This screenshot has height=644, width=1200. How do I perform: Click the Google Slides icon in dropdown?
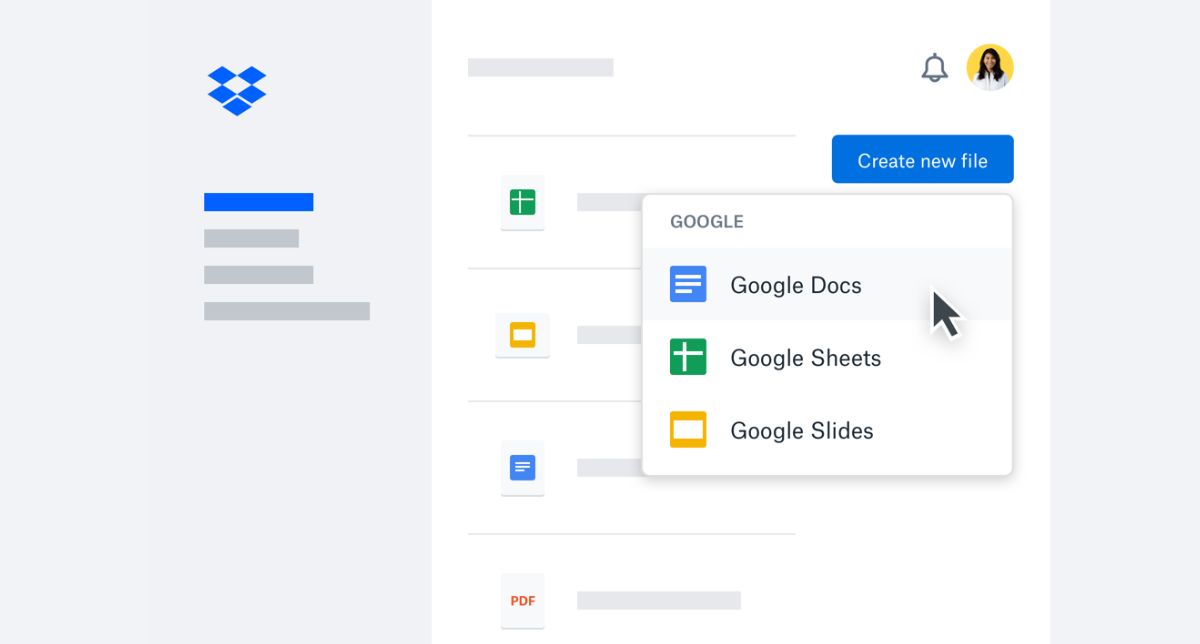tap(688, 430)
